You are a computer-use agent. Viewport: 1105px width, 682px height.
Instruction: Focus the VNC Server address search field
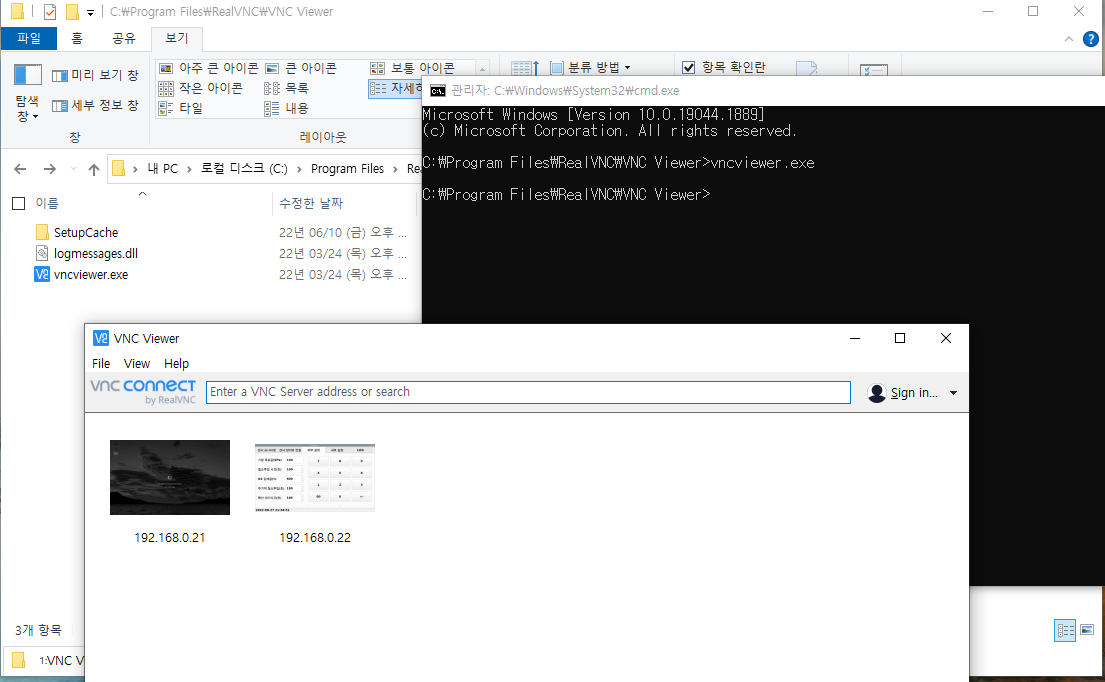528,392
